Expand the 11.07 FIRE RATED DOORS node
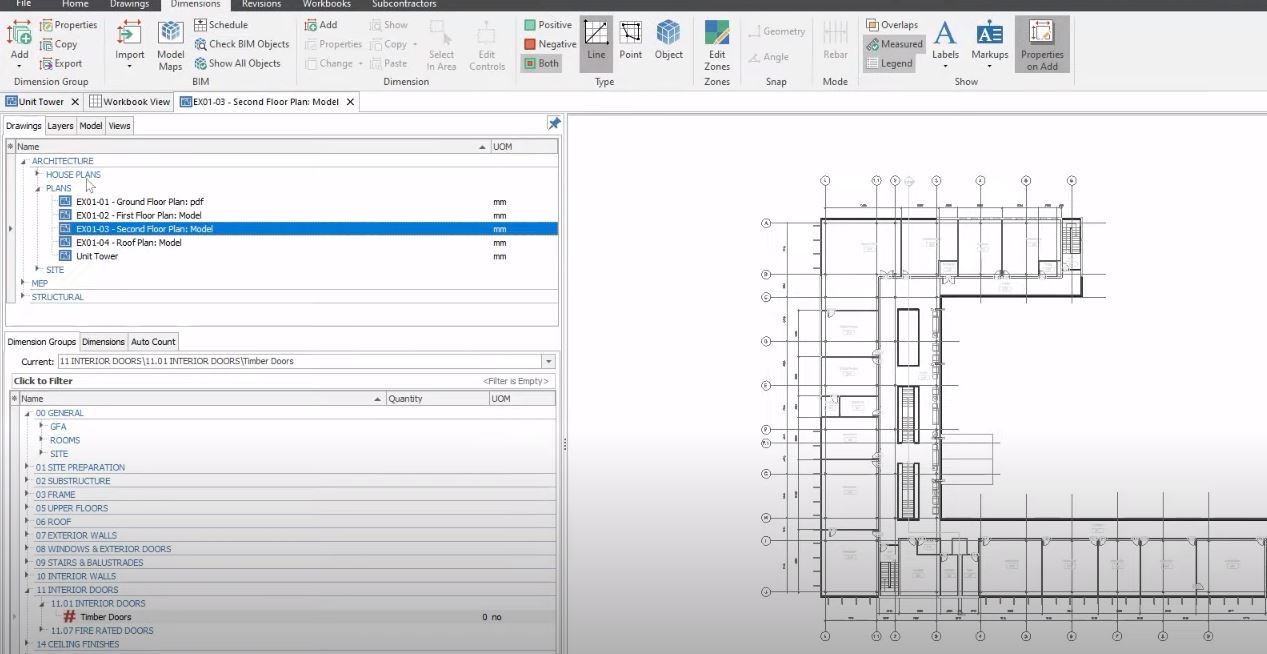Screen dimensions: 1267x654 pyautogui.click(x=42, y=631)
